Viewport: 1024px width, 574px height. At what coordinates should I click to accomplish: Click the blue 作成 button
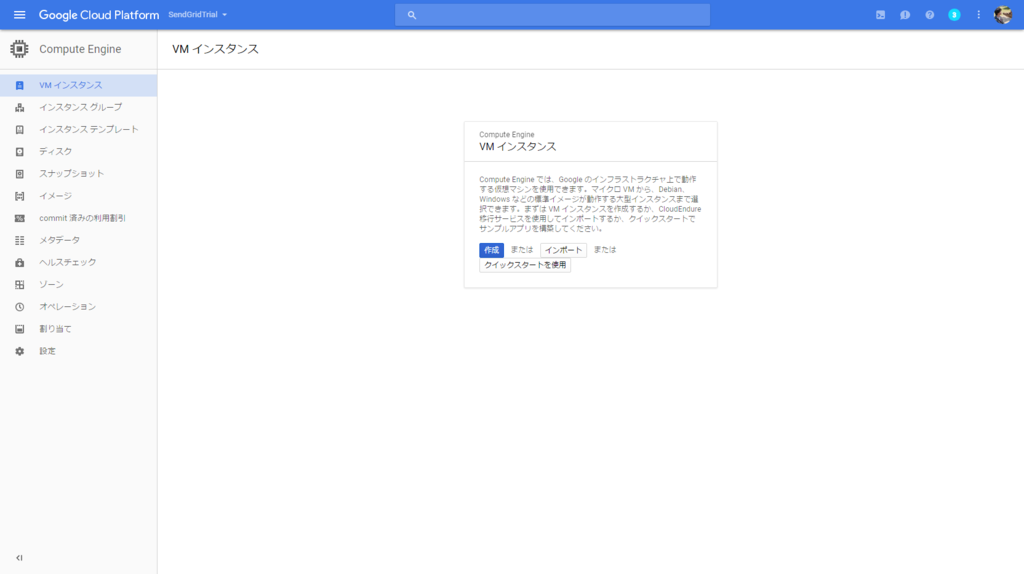tap(491, 250)
